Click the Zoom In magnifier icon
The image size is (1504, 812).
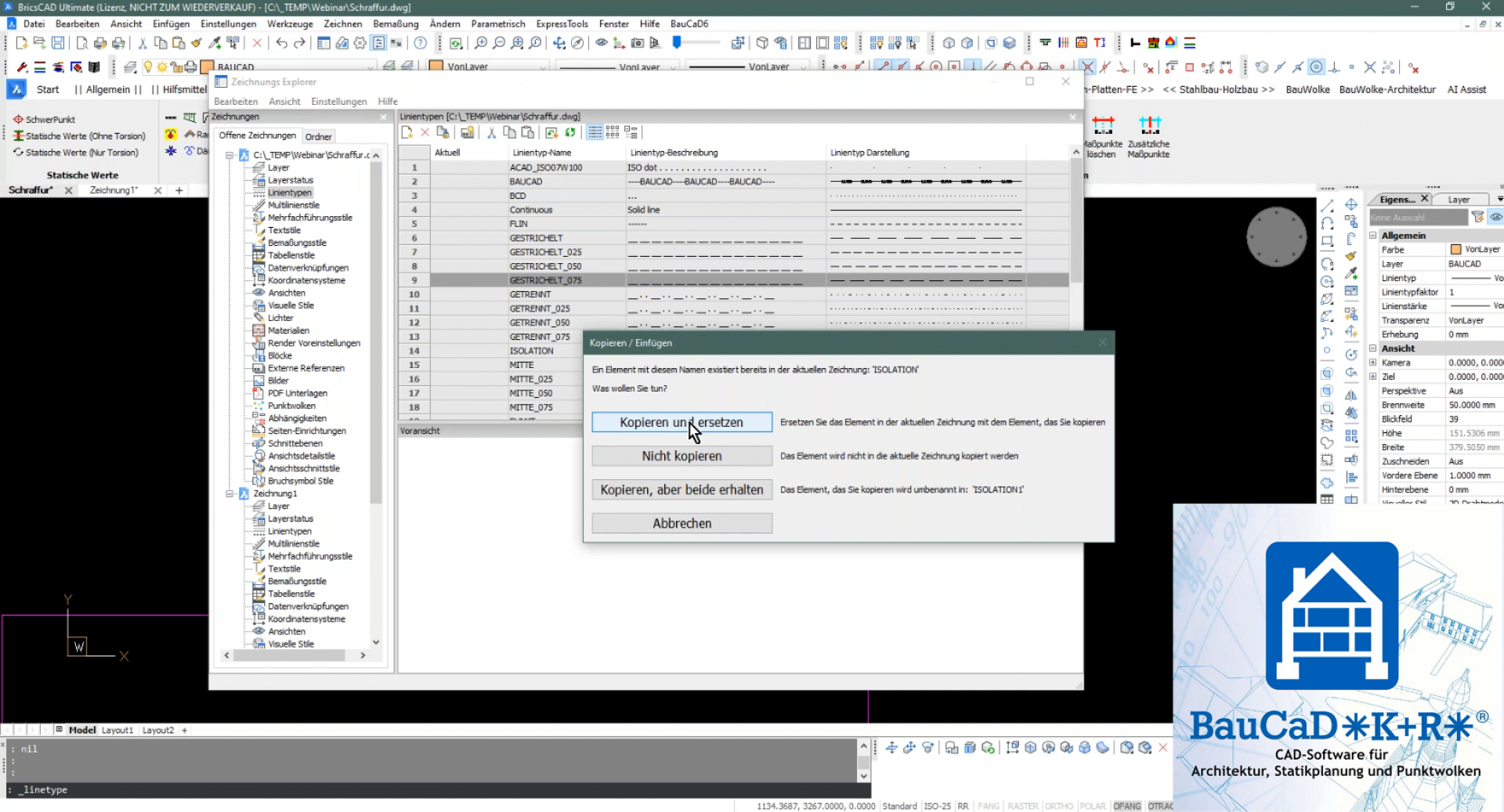click(480, 43)
